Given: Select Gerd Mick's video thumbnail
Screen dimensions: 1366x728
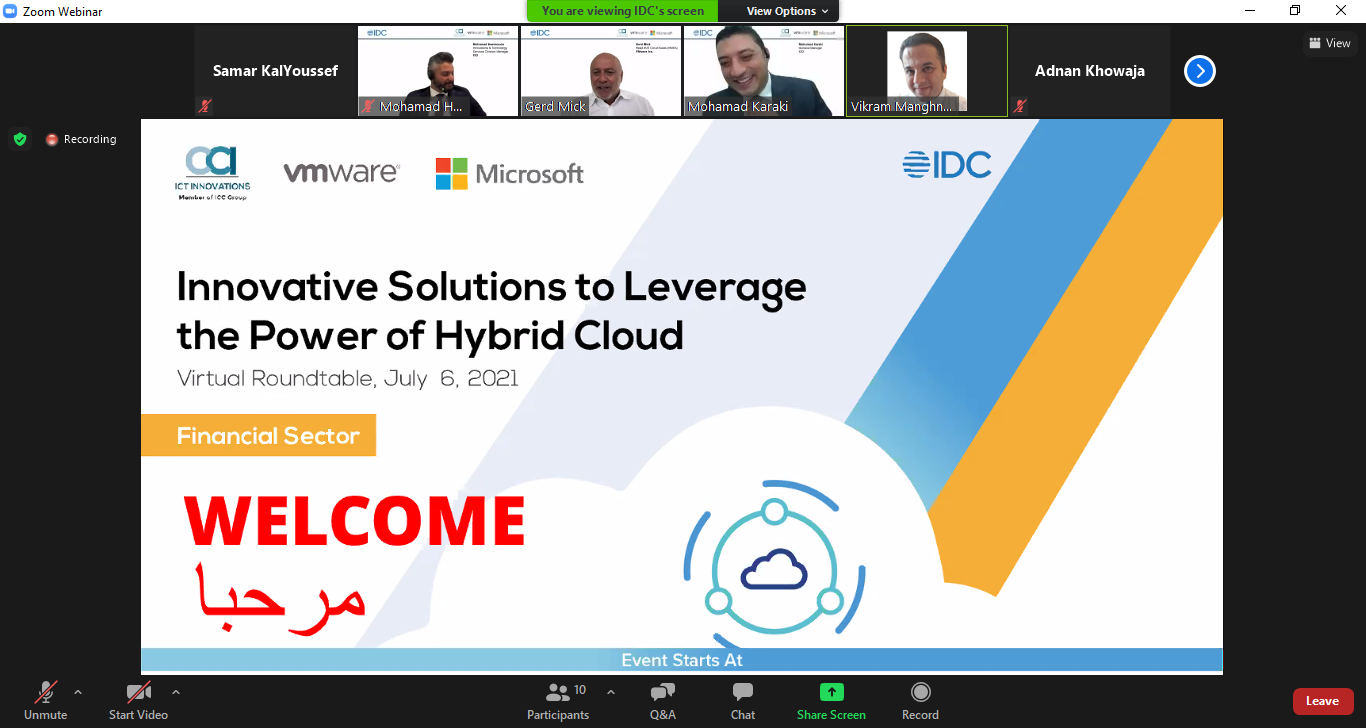Looking at the screenshot, I should coord(601,71).
